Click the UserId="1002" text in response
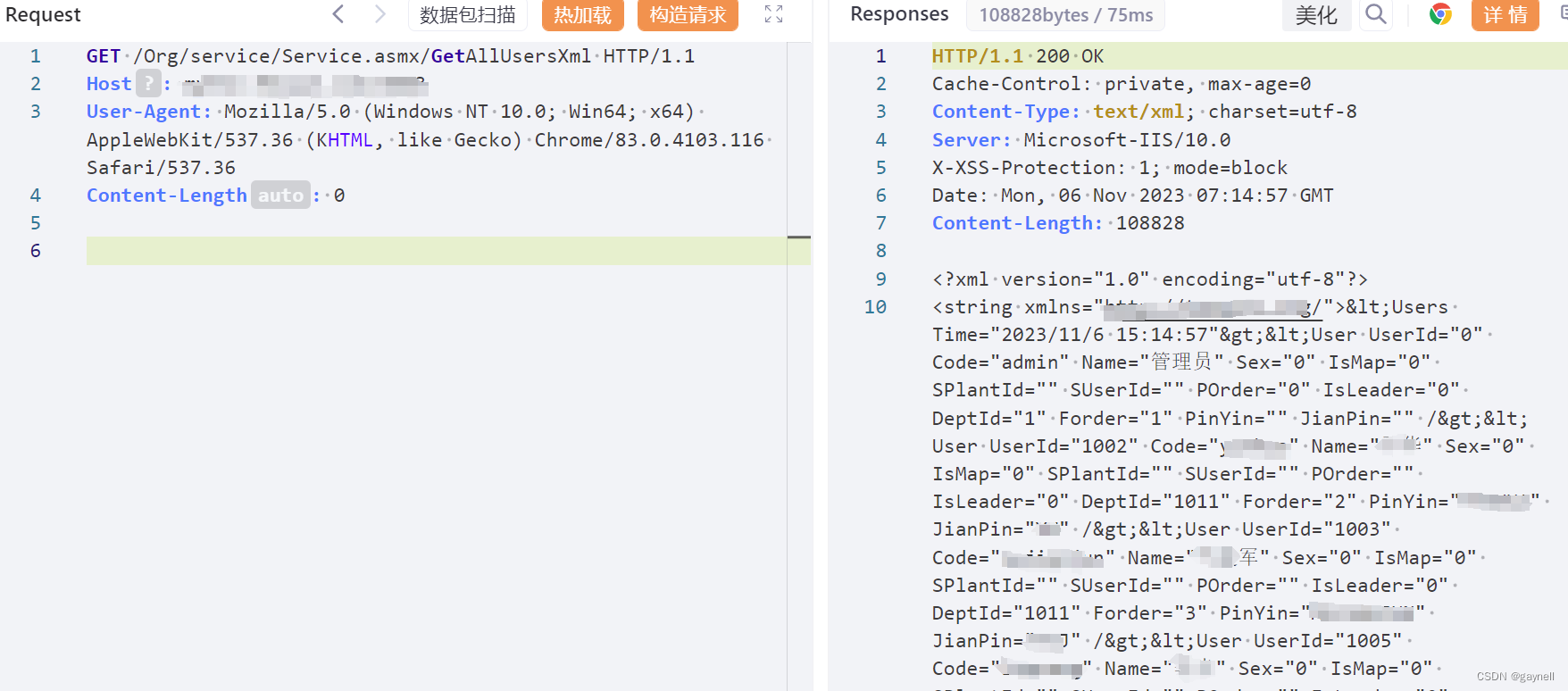The height and width of the screenshot is (691, 1568). point(1064,446)
